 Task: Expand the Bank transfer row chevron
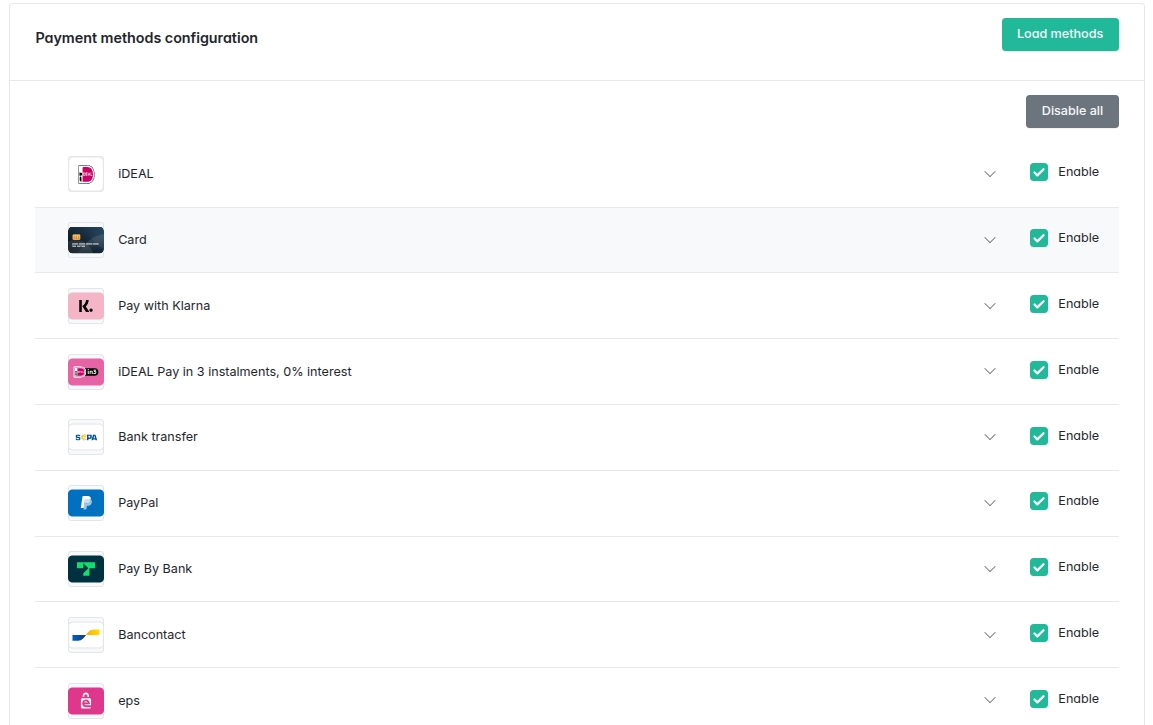[x=990, y=437]
